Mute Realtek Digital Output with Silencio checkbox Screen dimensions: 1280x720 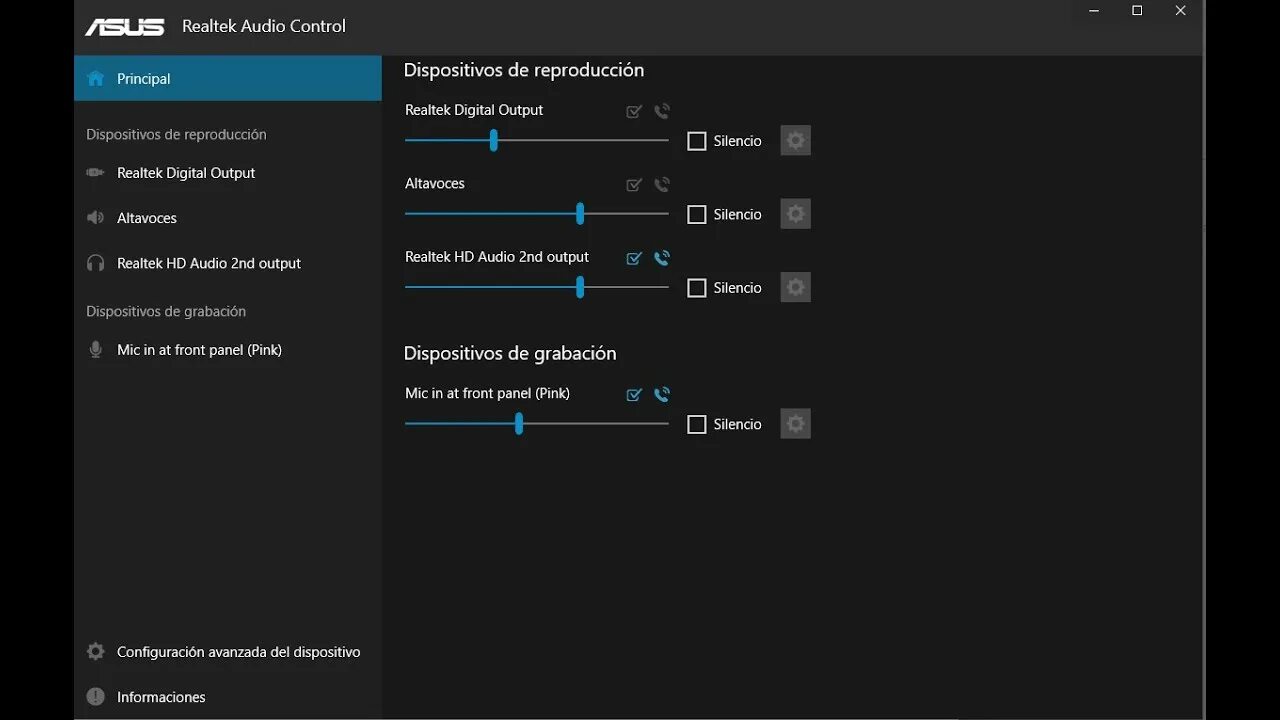[x=697, y=141]
